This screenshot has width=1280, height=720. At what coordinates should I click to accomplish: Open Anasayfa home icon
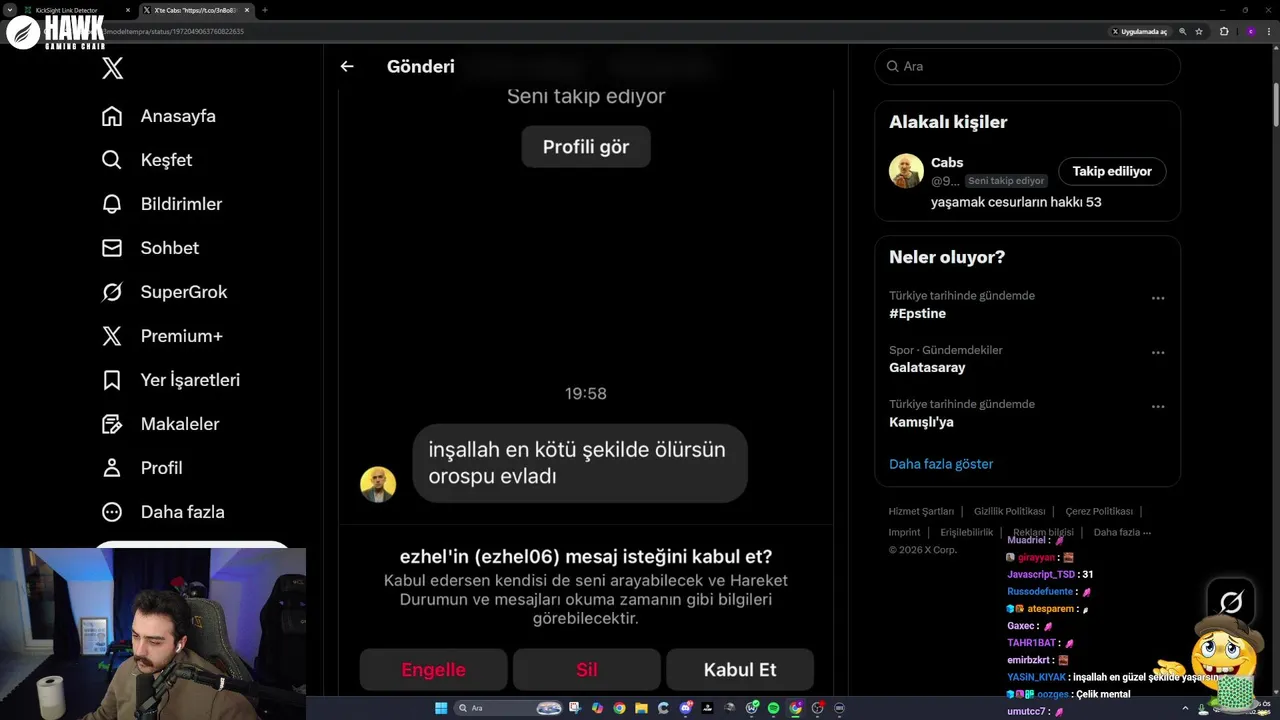pyautogui.click(x=112, y=116)
